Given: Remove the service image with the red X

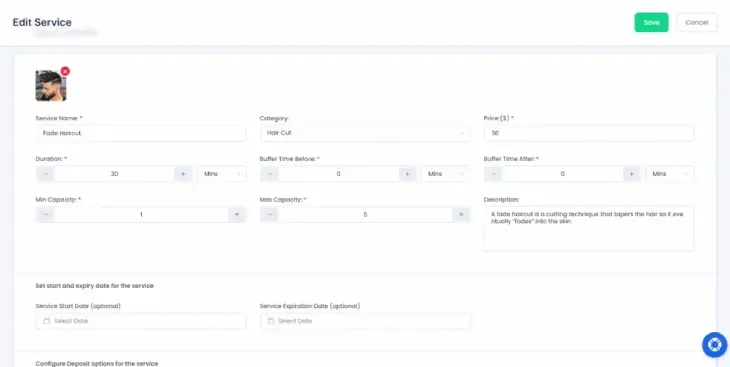Looking at the screenshot, I should 65,71.
